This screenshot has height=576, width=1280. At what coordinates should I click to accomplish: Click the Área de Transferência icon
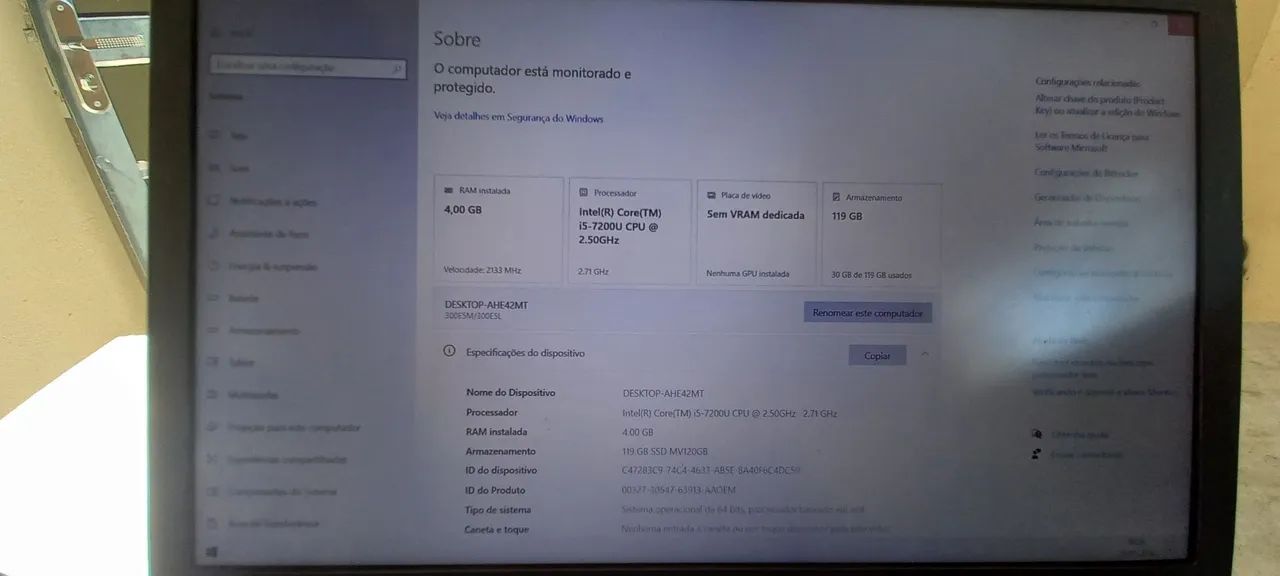(214, 523)
